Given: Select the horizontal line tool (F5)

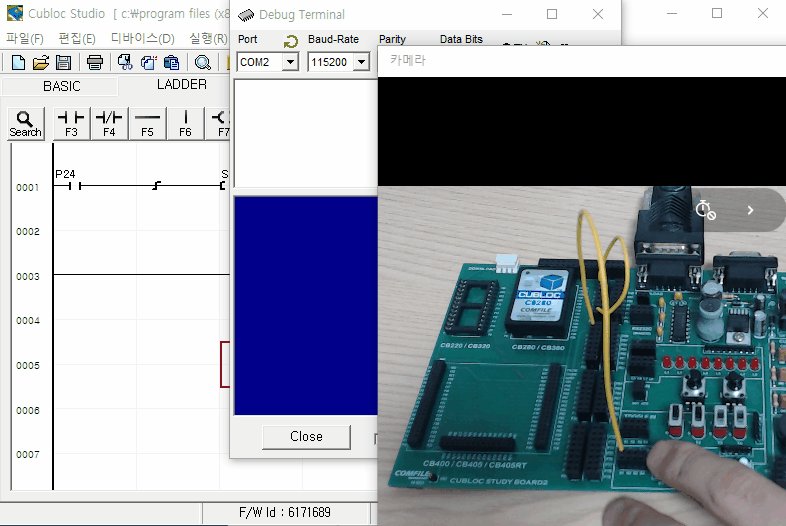Looking at the screenshot, I should (147, 123).
